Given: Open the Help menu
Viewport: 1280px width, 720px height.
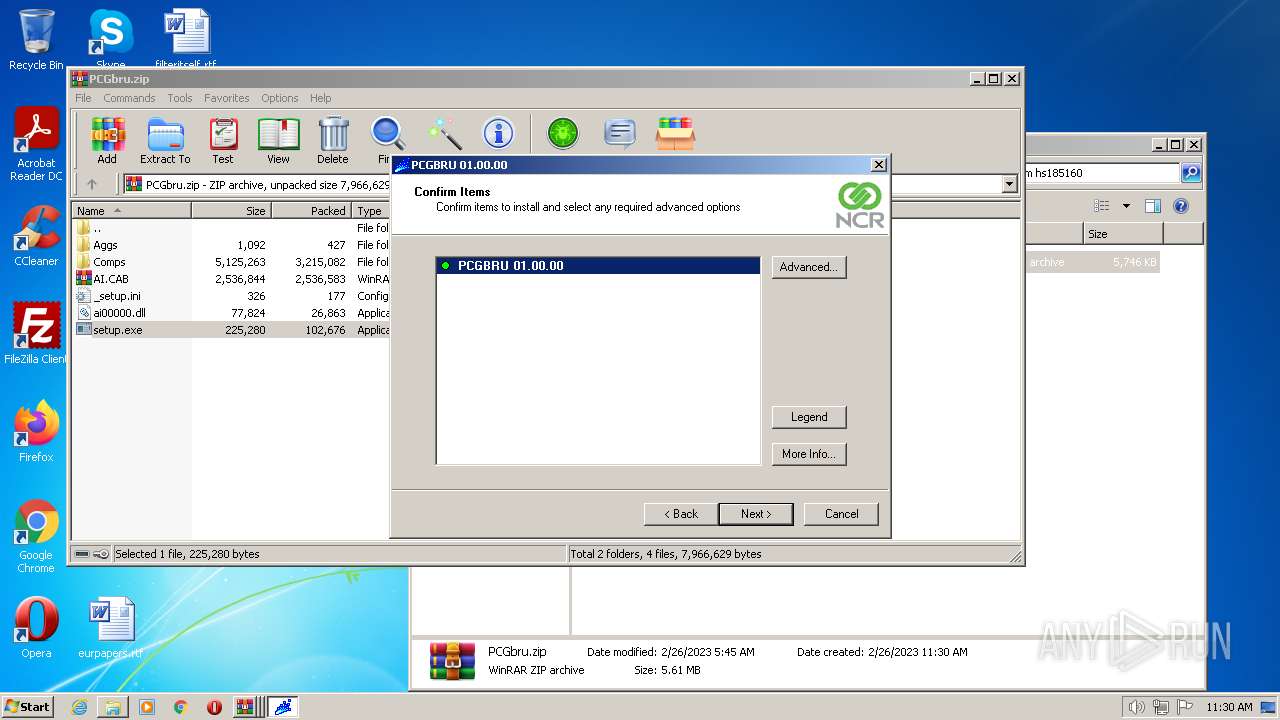Looking at the screenshot, I should click(320, 98).
